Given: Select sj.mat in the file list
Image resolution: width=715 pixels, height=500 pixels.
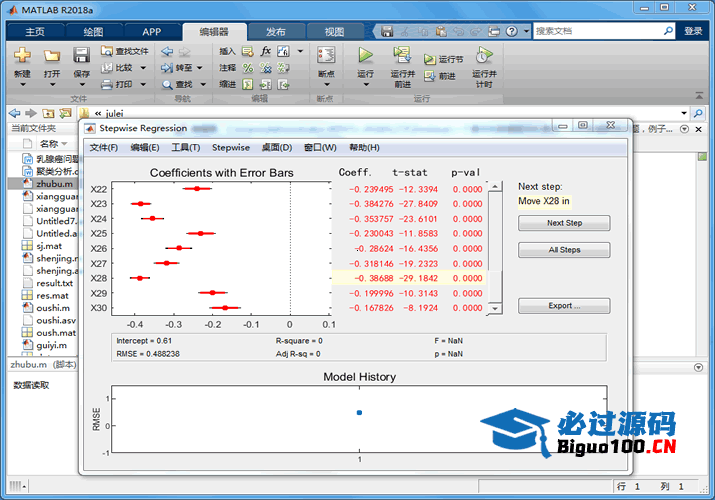Looking at the screenshot, I should (49, 246).
